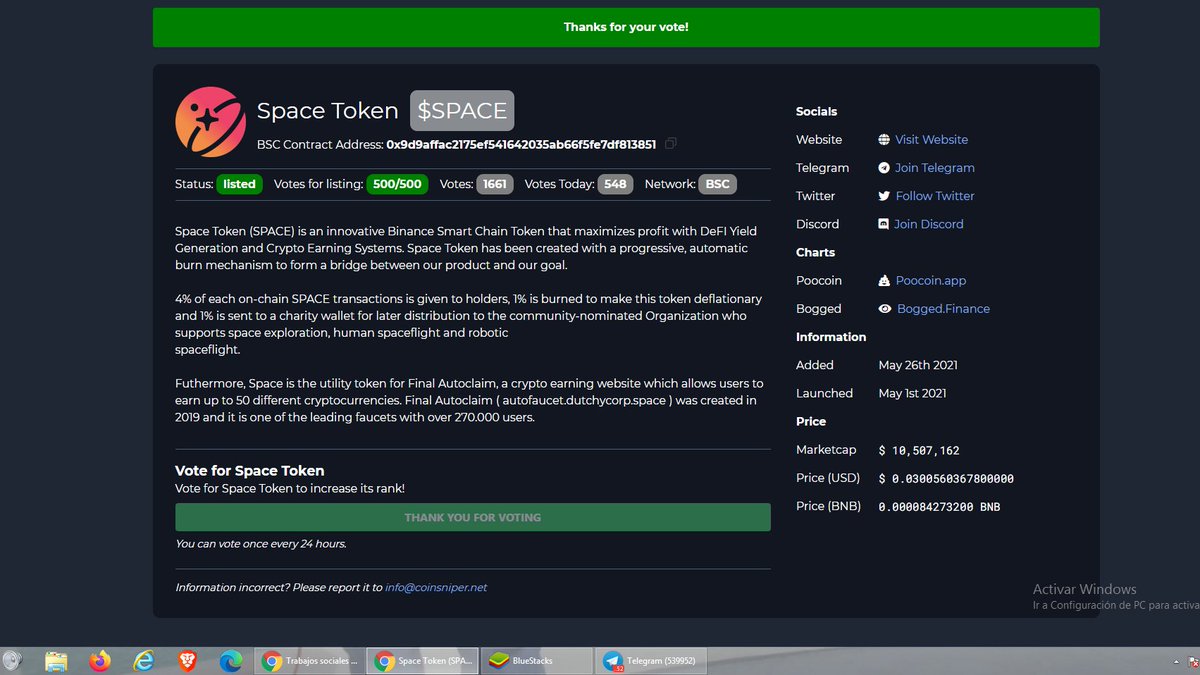The image size is (1200, 675).
Task: Launch Firefox from the taskbar
Action: coord(100,661)
